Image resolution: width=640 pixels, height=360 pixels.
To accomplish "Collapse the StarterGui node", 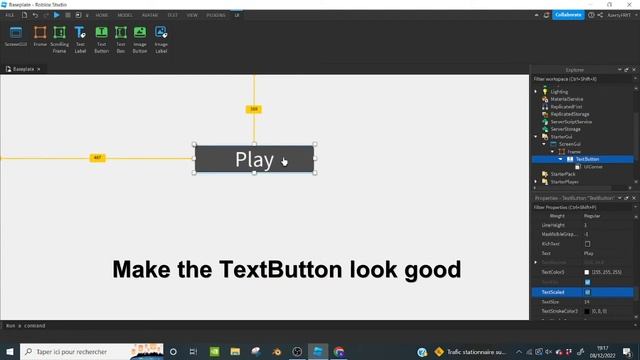I will [536, 137].
